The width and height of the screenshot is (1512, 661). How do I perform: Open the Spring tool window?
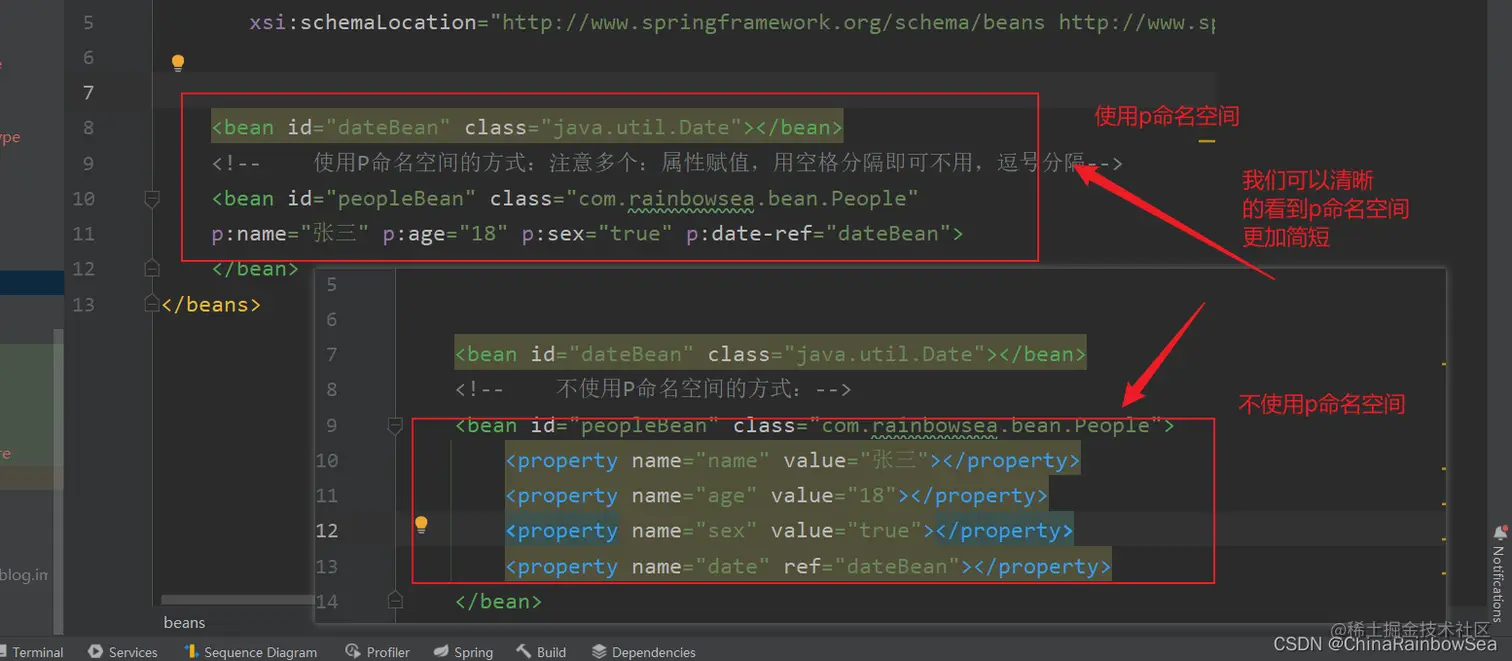tap(464, 652)
